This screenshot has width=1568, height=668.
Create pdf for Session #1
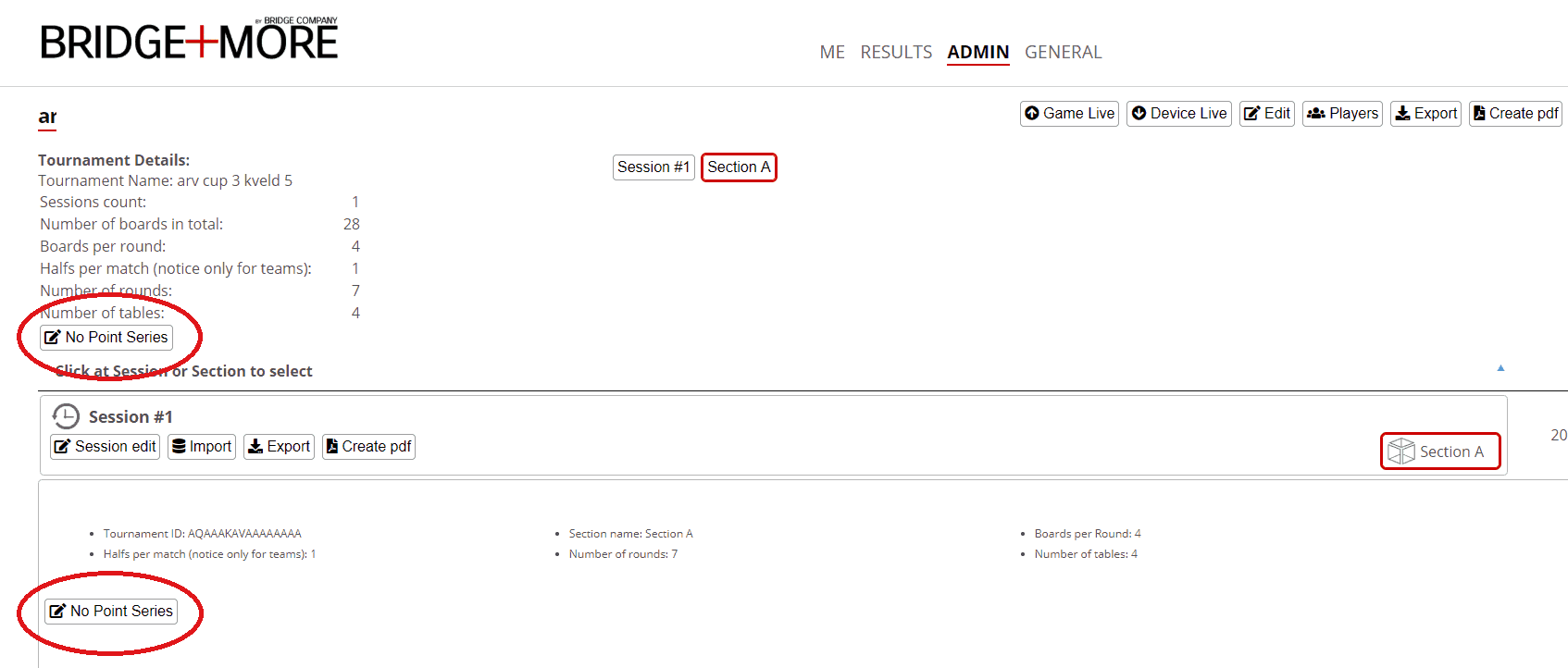click(x=368, y=447)
